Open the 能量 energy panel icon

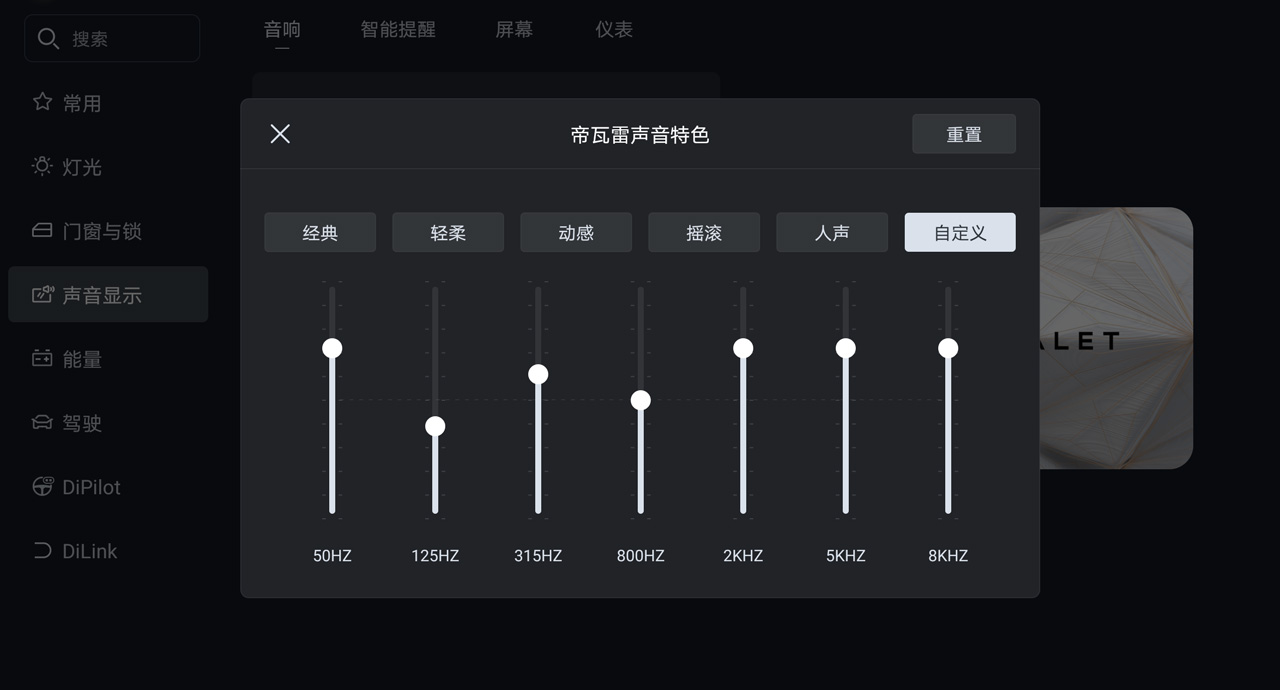click(x=41, y=358)
